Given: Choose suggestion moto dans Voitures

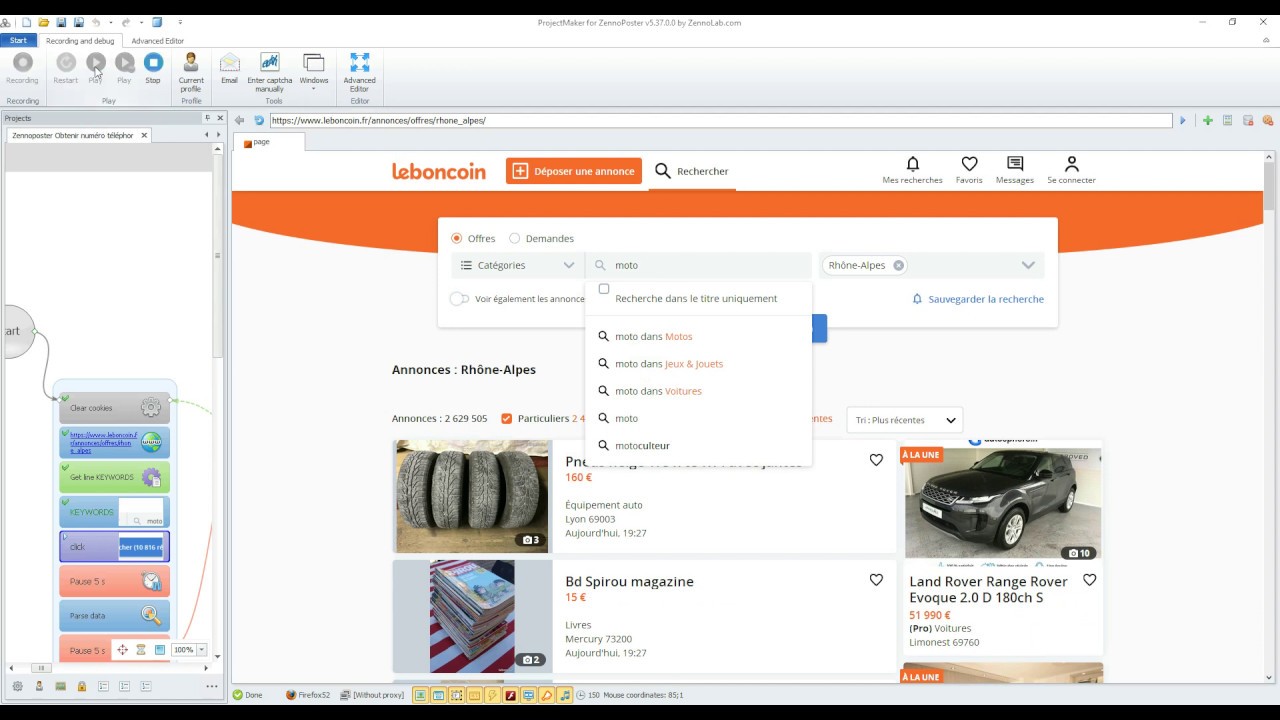Looking at the screenshot, I should click(698, 391).
